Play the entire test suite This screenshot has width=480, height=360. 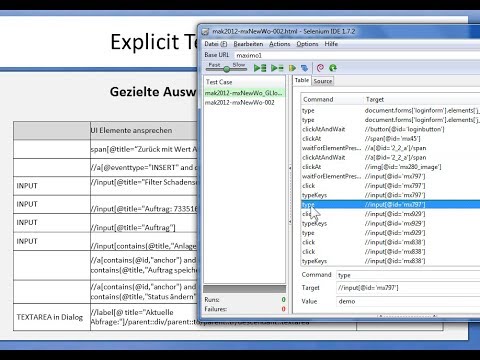260,68
